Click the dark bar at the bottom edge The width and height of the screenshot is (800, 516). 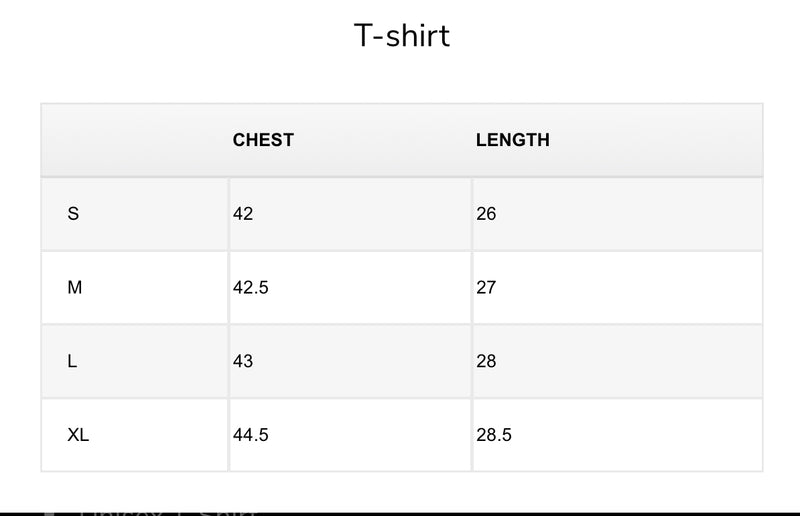(600, 513)
